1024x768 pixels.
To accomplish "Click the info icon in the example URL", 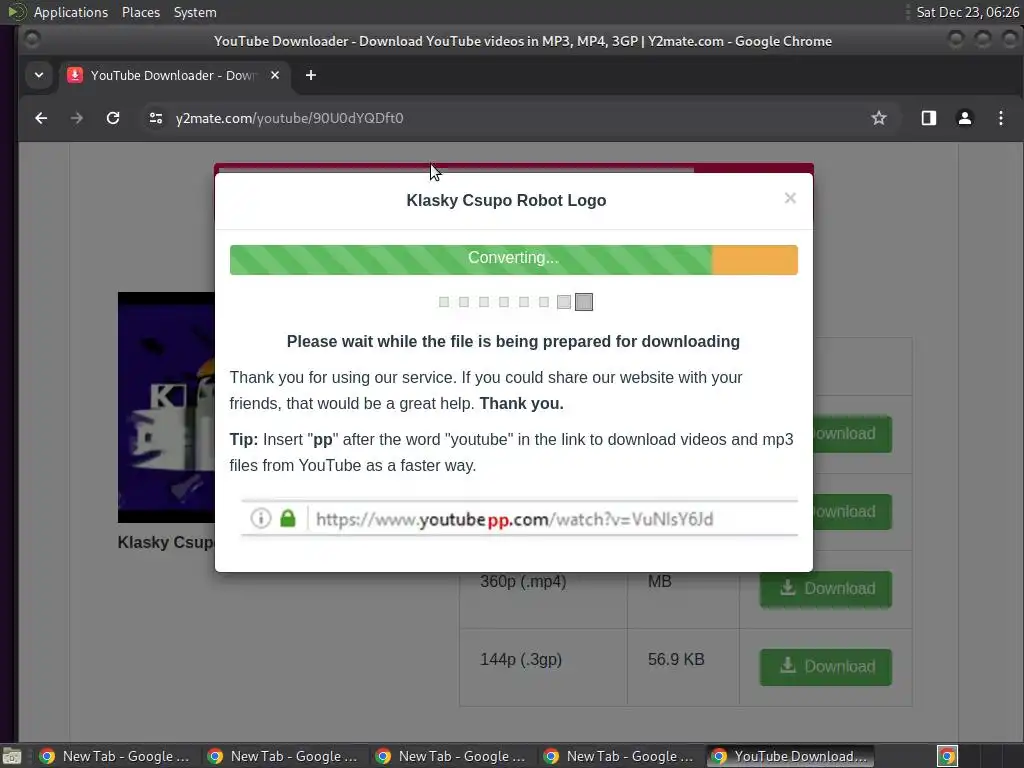I will pos(261,519).
